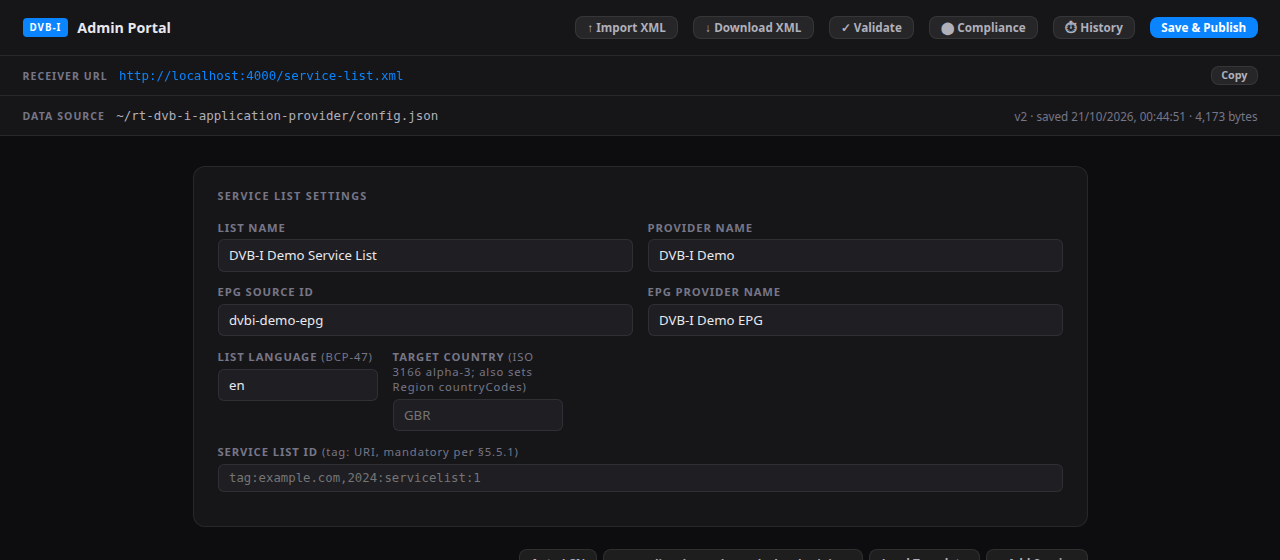Focus the EPG Source ID field
This screenshot has width=1280, height=560.
pyautogui.click(x=425, y=320)
